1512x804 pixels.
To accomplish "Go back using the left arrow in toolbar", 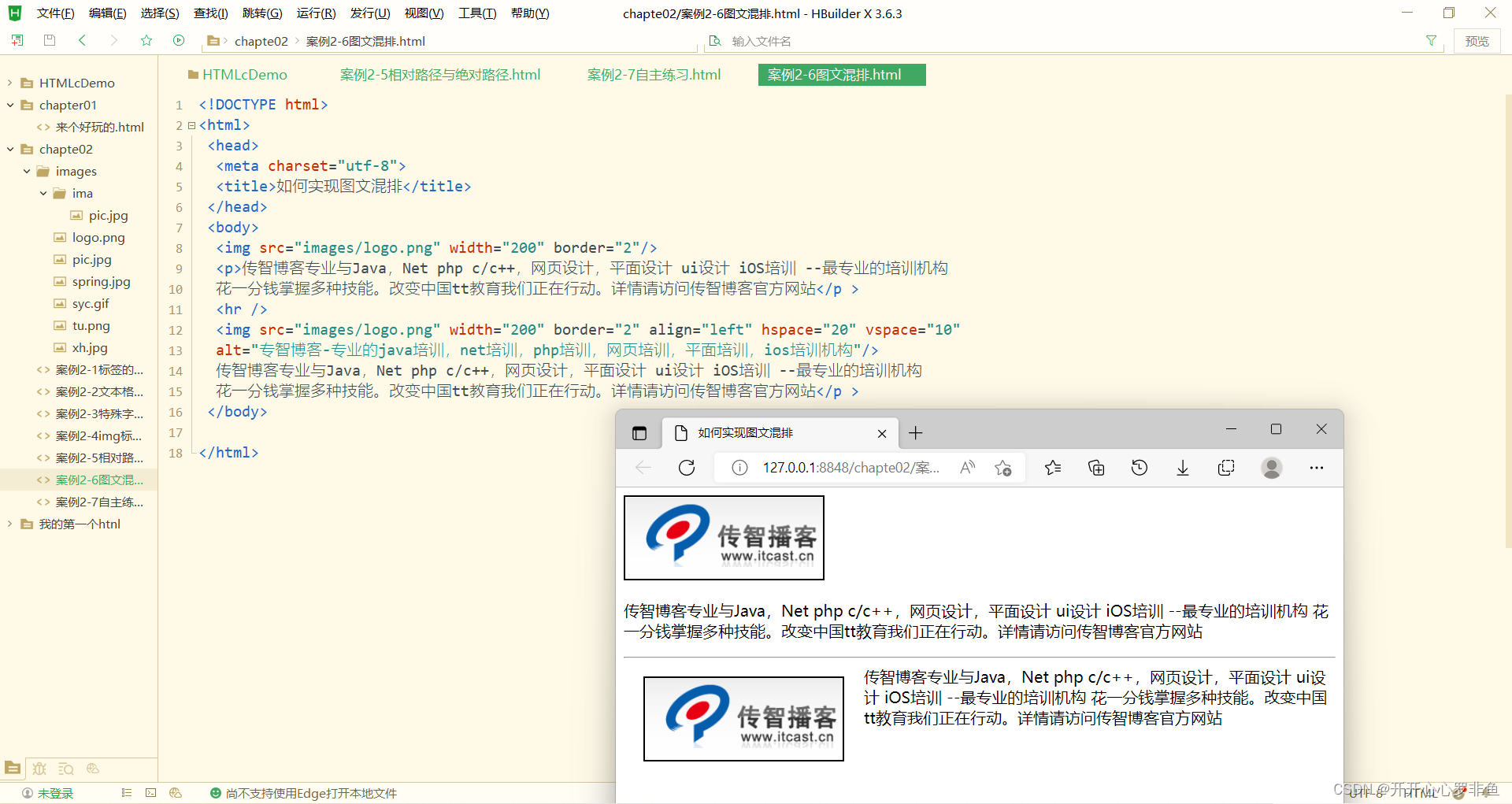I will 82,40.
